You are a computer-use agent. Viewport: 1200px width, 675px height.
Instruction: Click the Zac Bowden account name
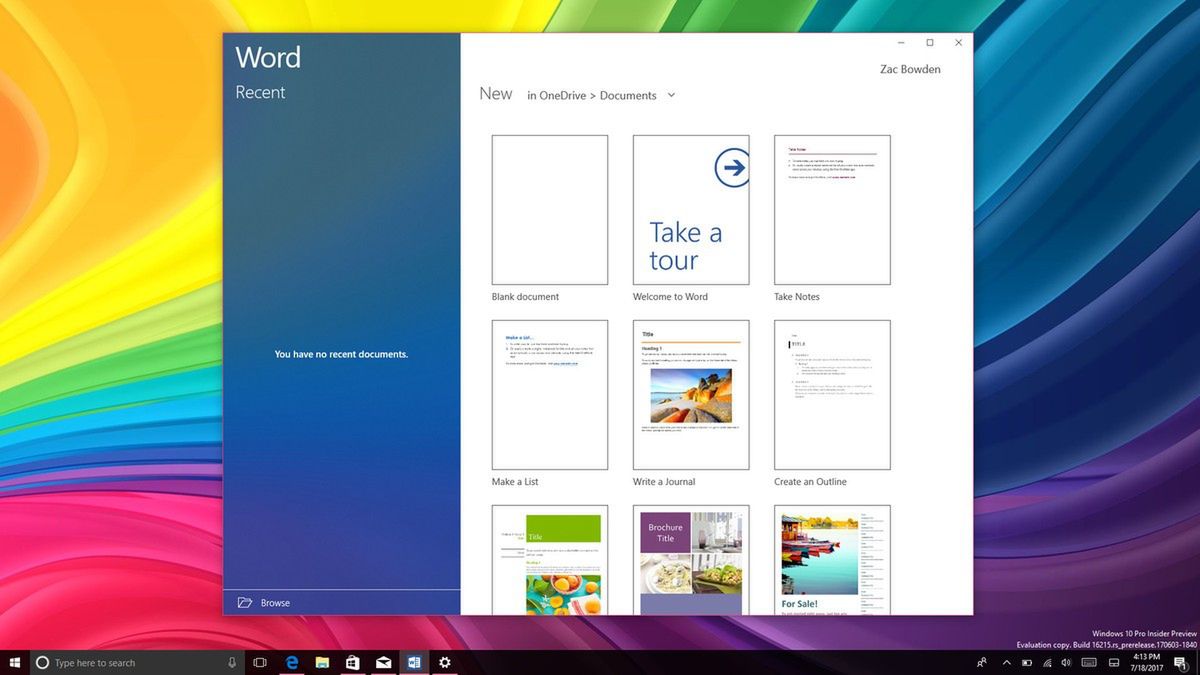click(x=909, y=69)
